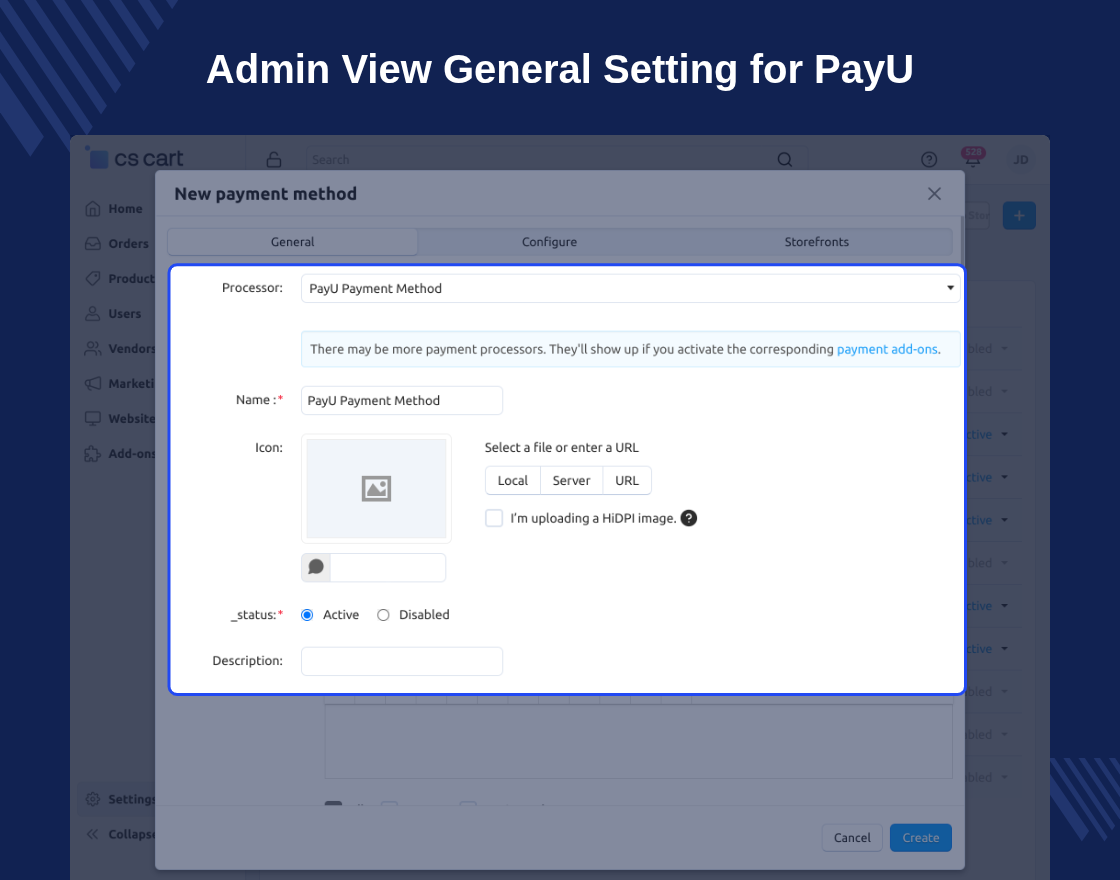The height and width of the screenshot is (880, 1120).
Task: Cancel the new payment method
Action: 852,838
